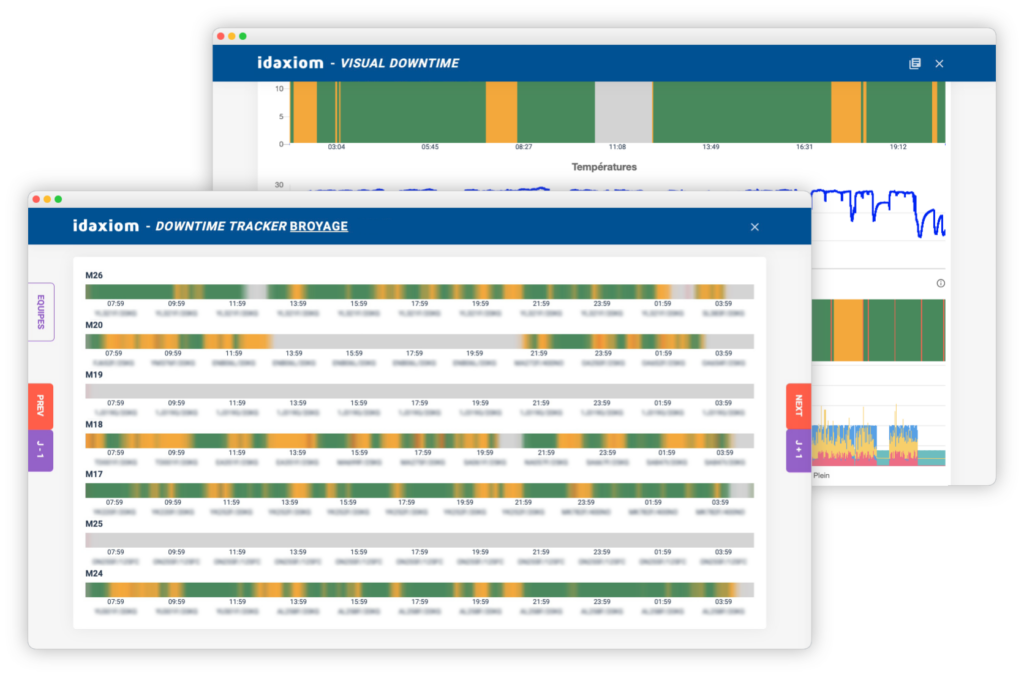Close the Downtime Tracker panel with X
This screenshot has height=677, width=1024.
click(x=754, y=227)
